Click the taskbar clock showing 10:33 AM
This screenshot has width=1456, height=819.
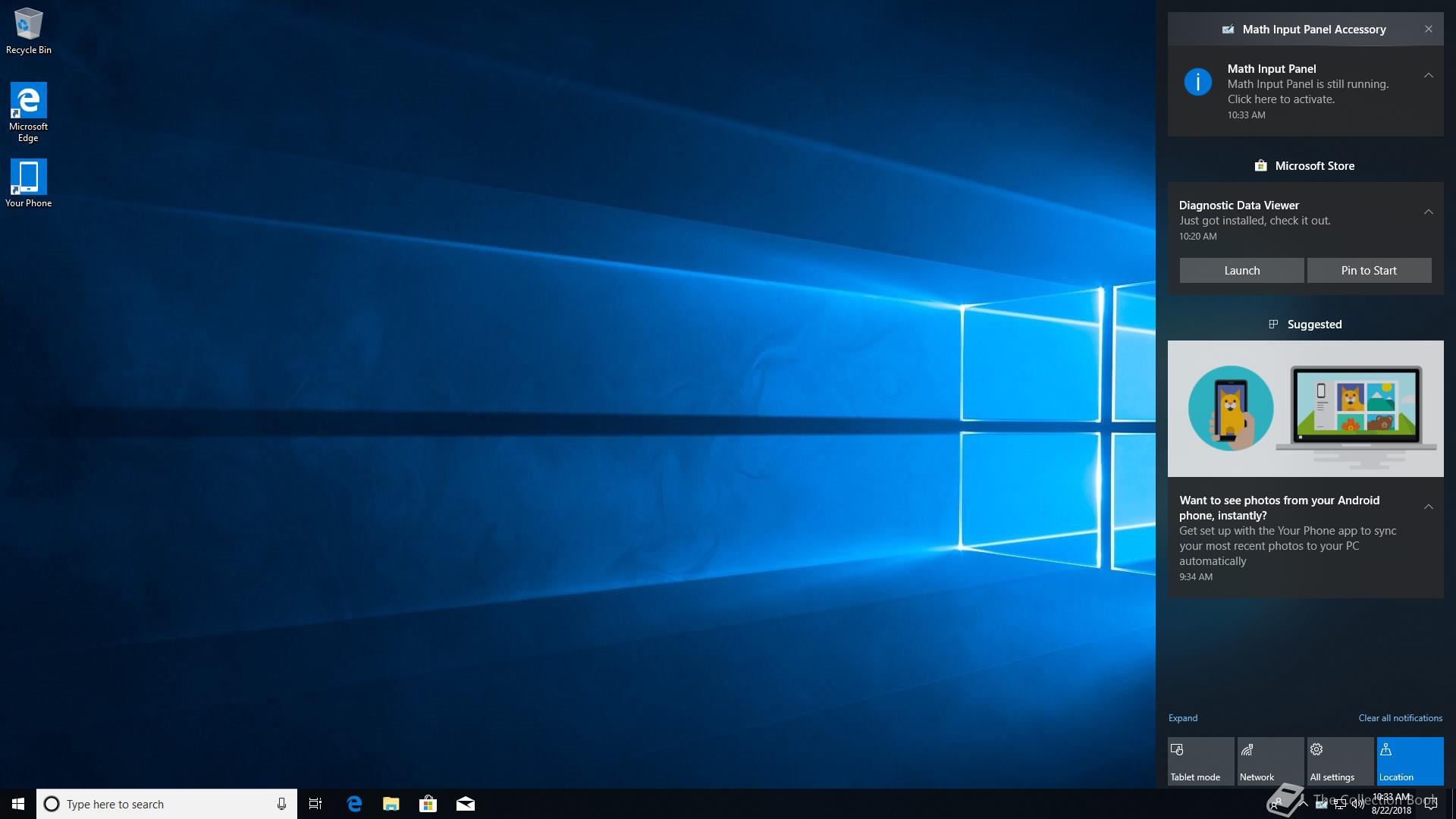[1392, 804]
